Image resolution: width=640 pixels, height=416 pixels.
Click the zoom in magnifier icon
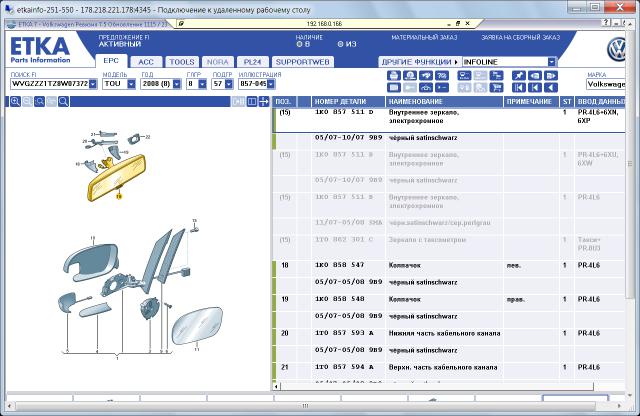pyautogui.click(x=15, y=102)
